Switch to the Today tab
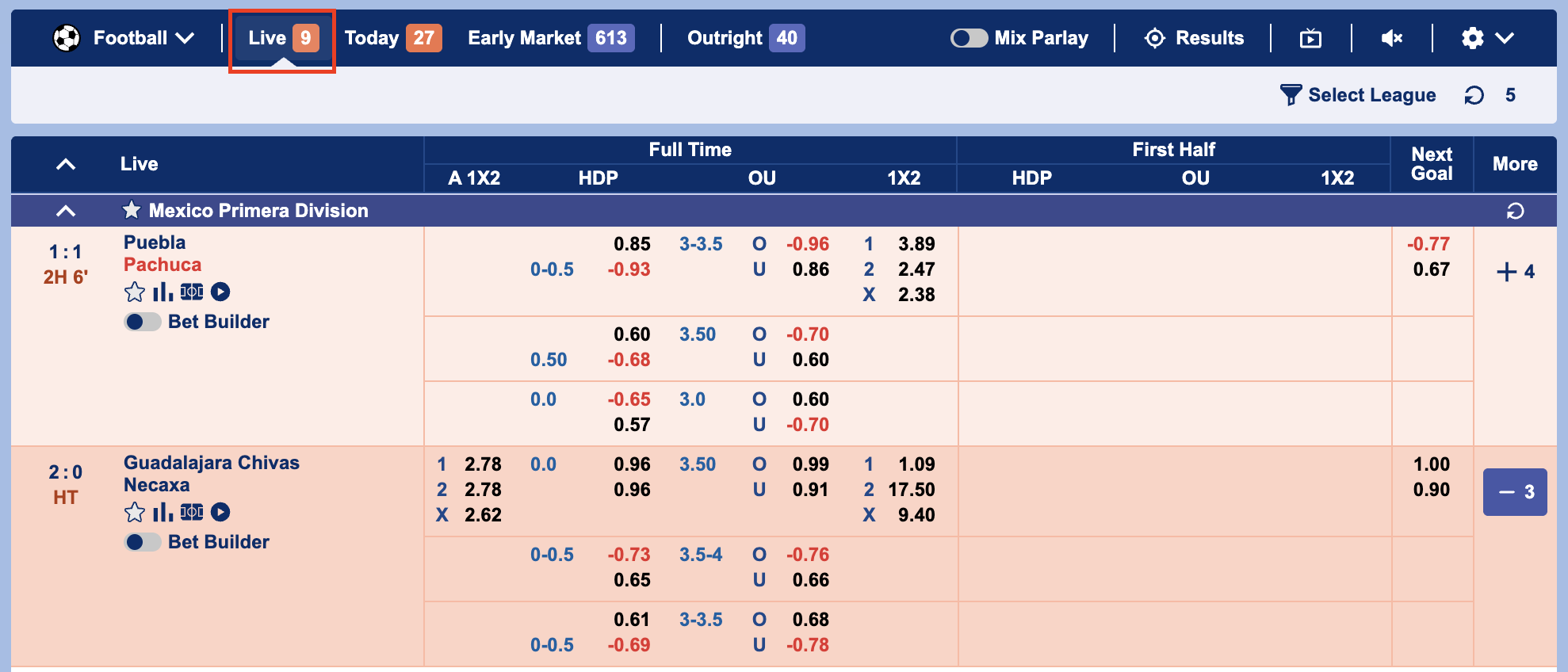The height and width of the screenshot is (672, 1568). click(x=392, y=38)
